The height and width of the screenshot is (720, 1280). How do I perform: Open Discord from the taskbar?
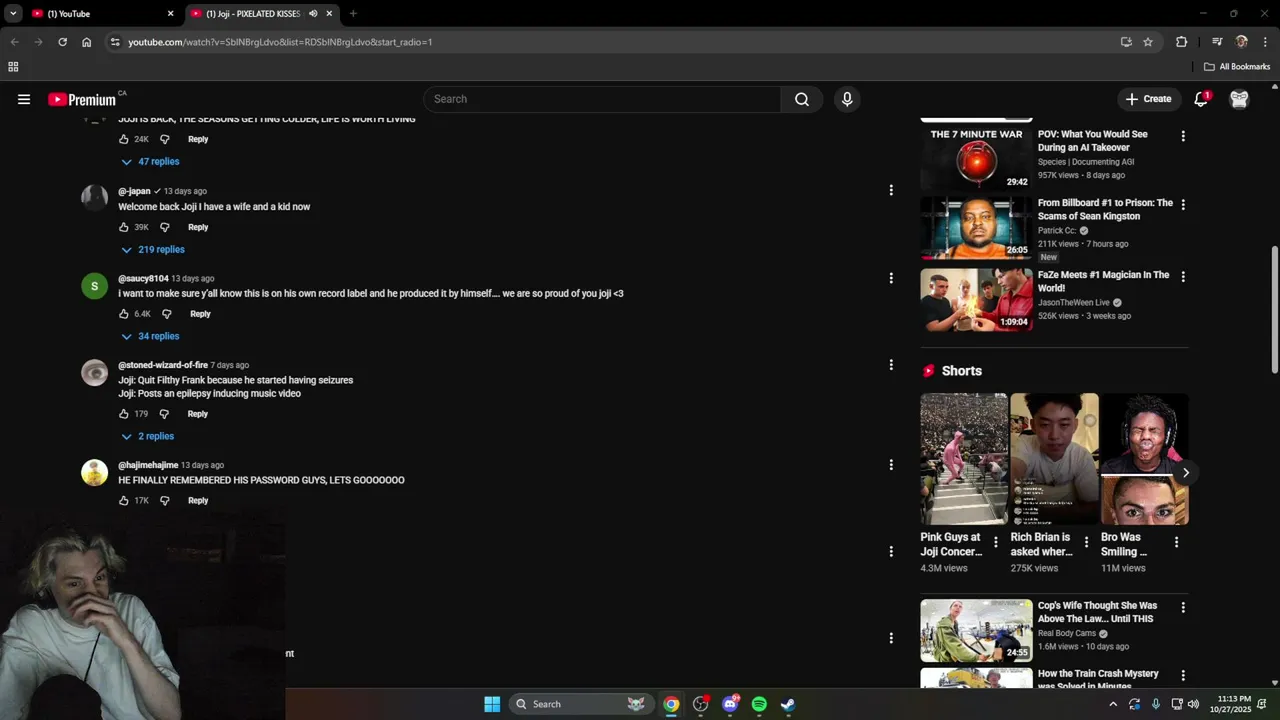[730, 704]
